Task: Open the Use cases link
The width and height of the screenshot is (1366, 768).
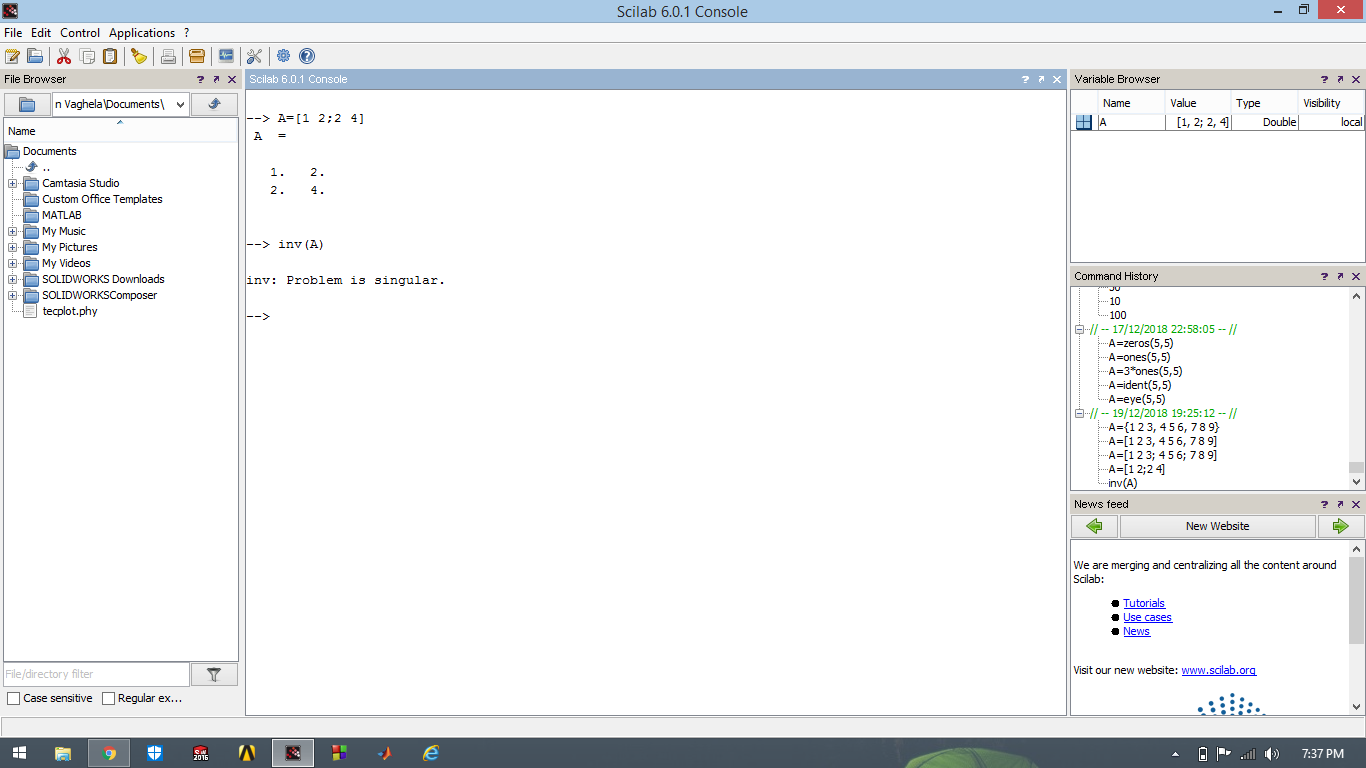Action: pos(1147,617)
